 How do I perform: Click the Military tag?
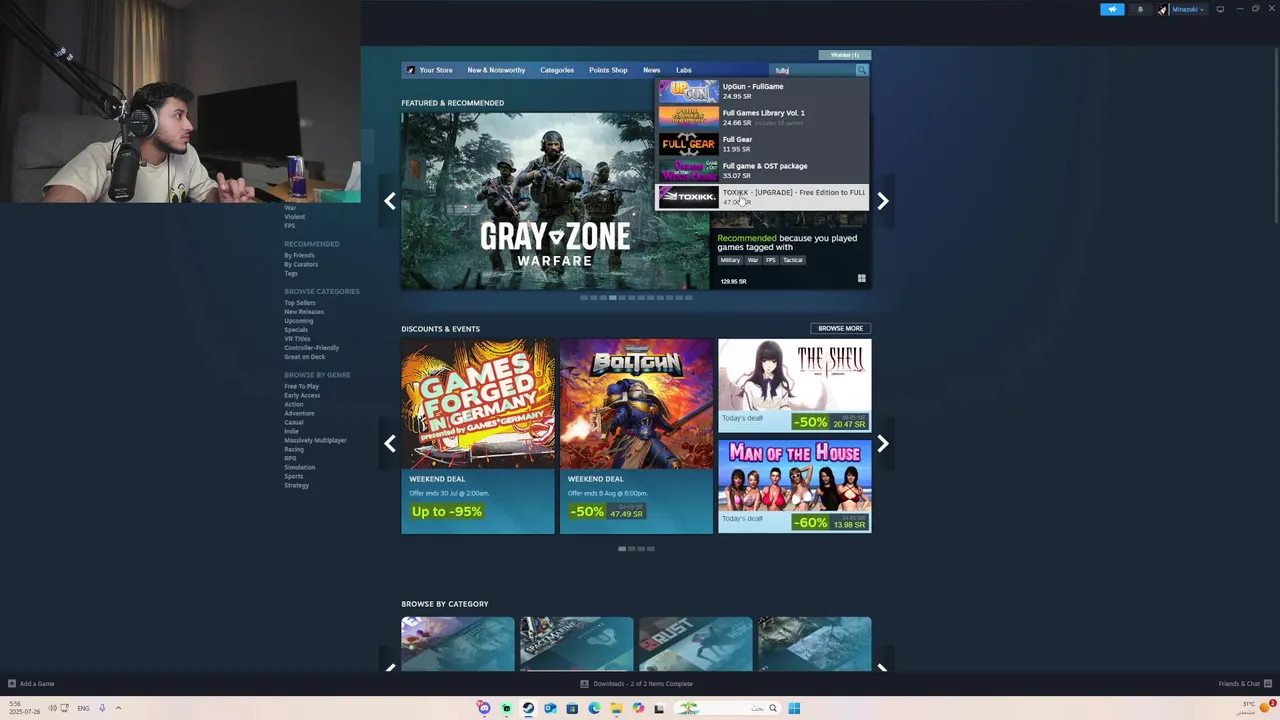point(730,260)
